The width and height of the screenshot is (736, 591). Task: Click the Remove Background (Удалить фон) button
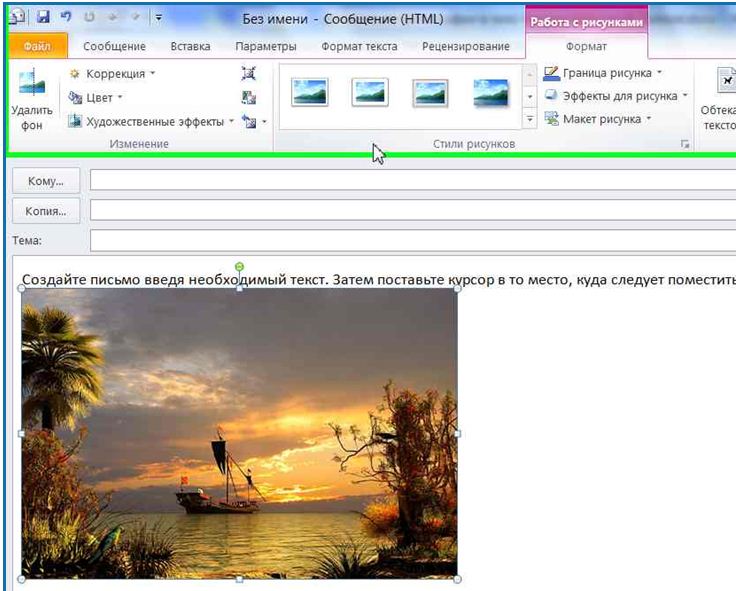pyautogui.click(x=32, y=100)
